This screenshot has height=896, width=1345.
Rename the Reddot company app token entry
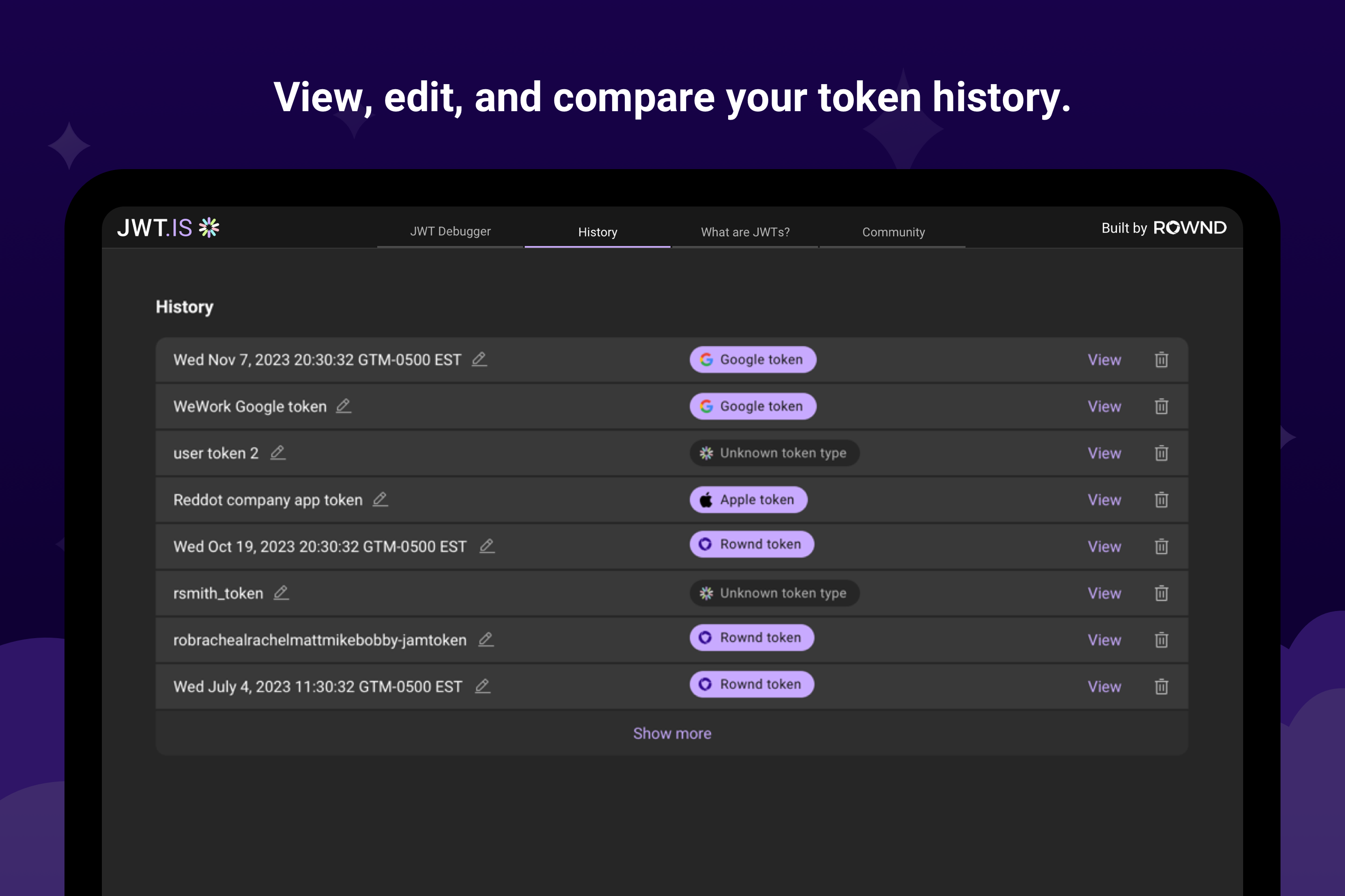[x=380, y=499]
